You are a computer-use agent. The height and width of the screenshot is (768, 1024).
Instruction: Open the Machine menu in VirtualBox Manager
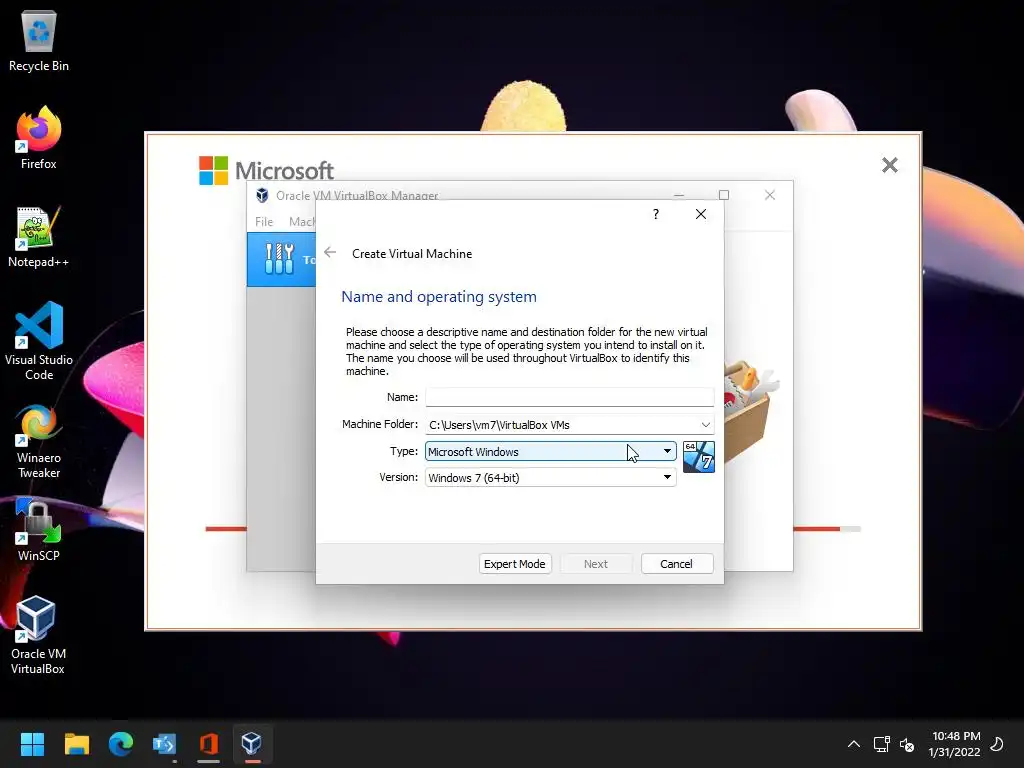pos(302,222)
